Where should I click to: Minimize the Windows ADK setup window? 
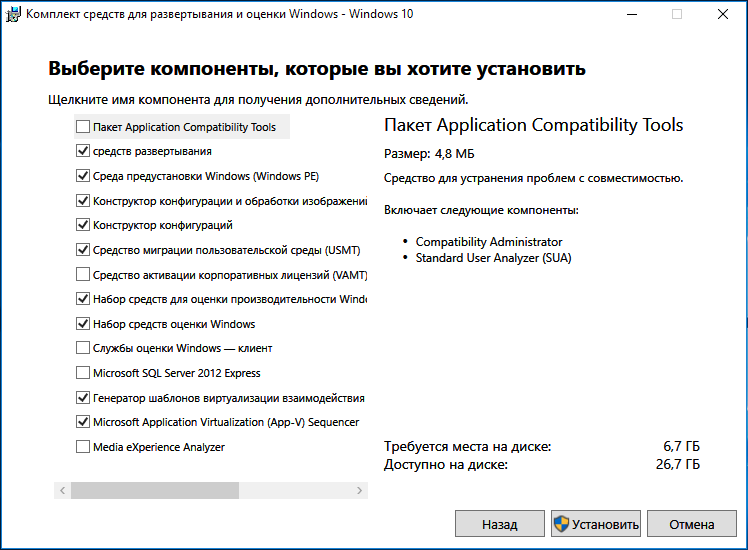pos(632,14)
